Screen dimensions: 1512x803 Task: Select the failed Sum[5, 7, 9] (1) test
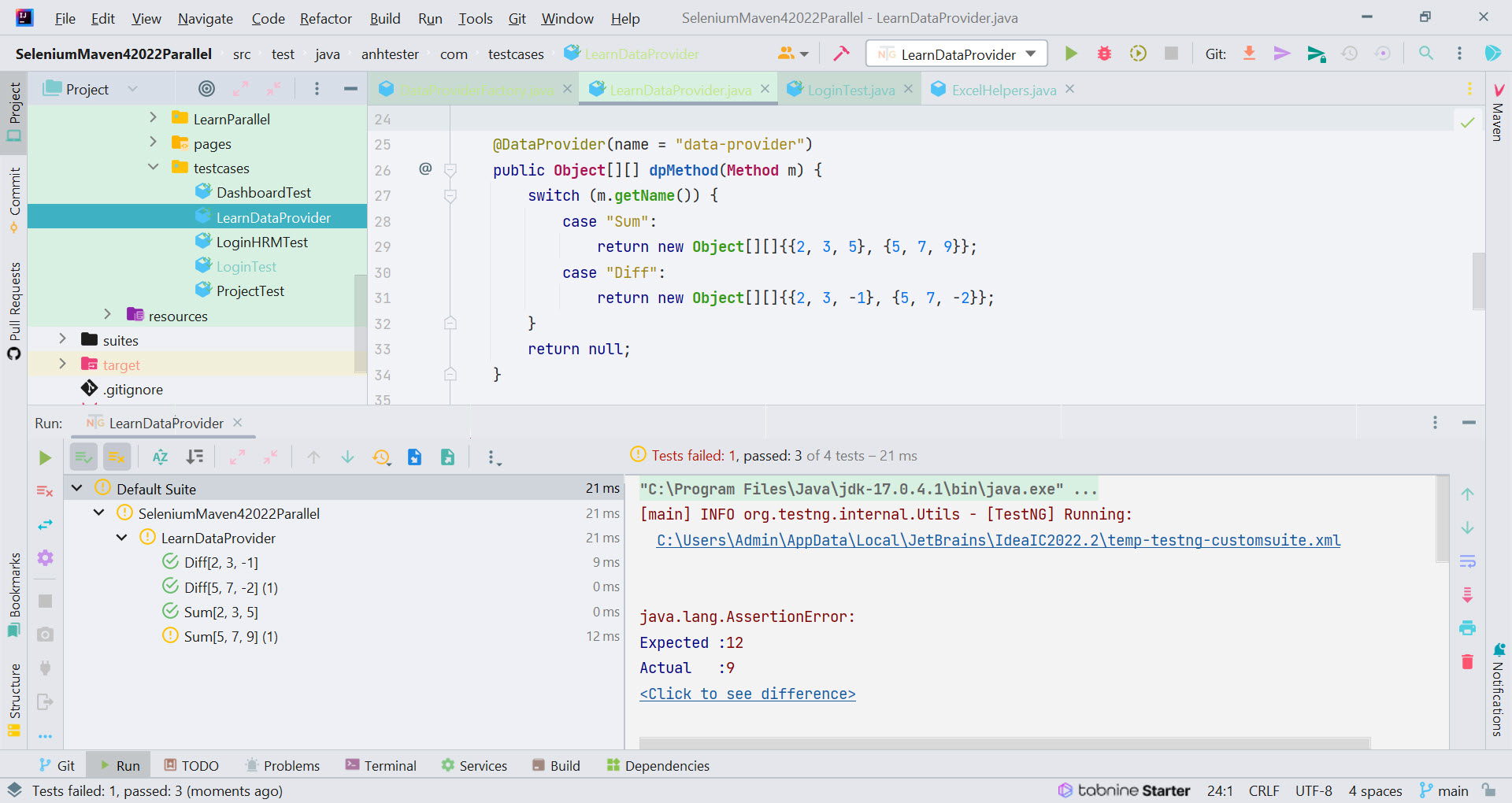(x=231, y=636)
